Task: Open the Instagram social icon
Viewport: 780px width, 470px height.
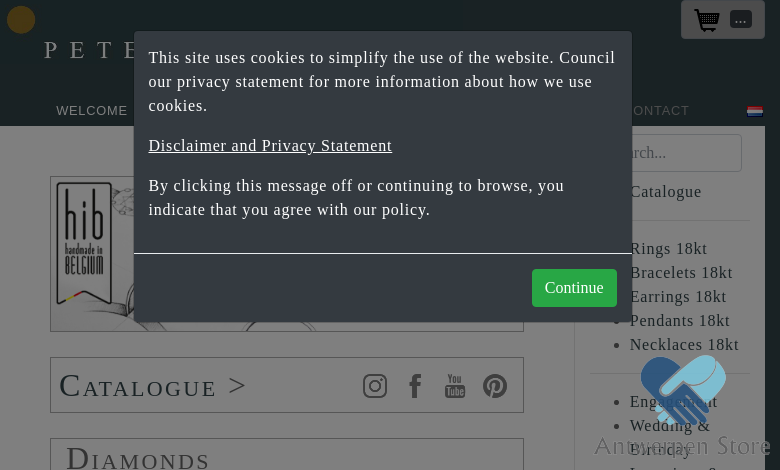Action: [x=375, y=386]
